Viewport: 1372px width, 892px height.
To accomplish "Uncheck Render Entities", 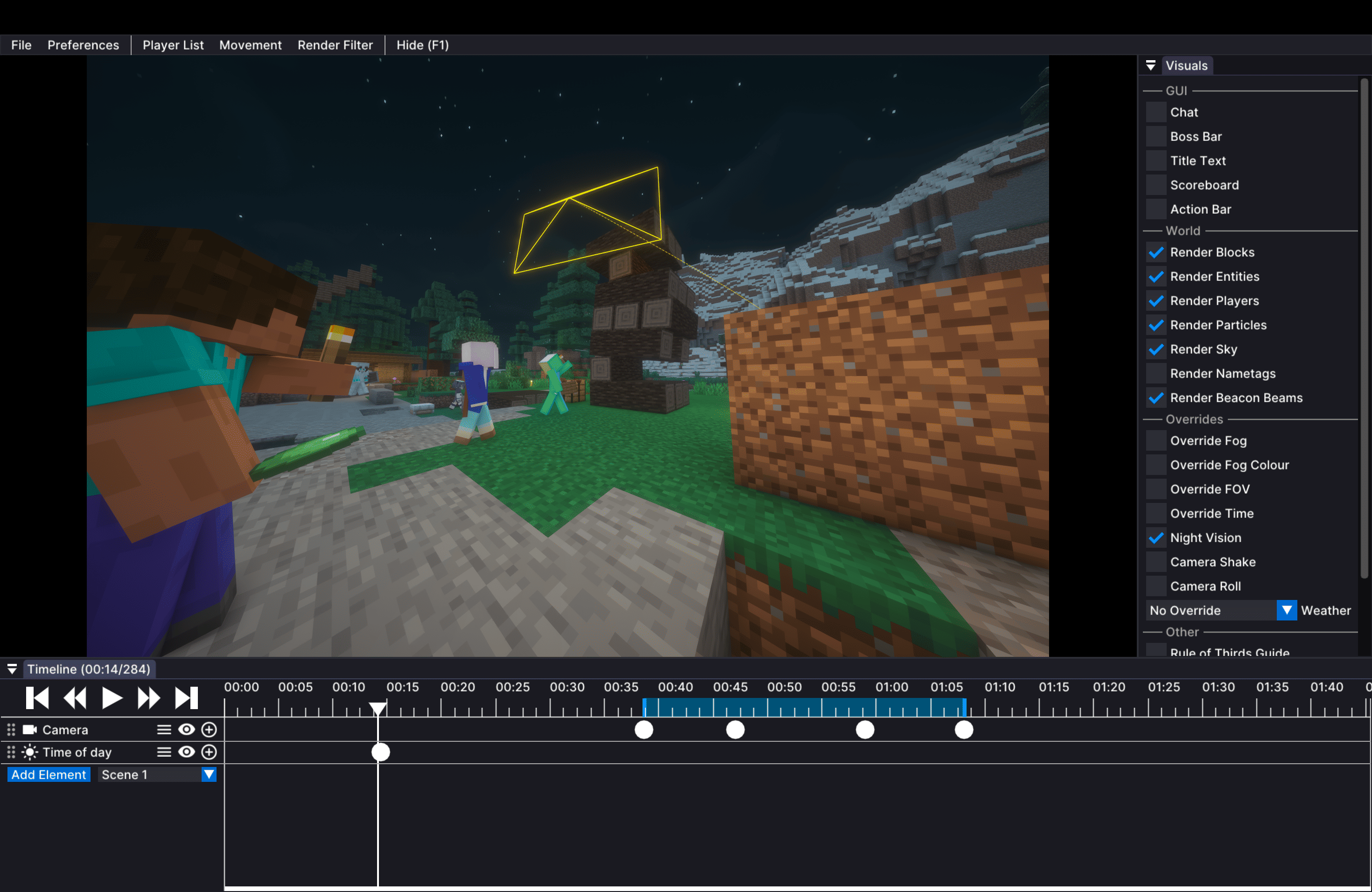I will pos(1156,277).
